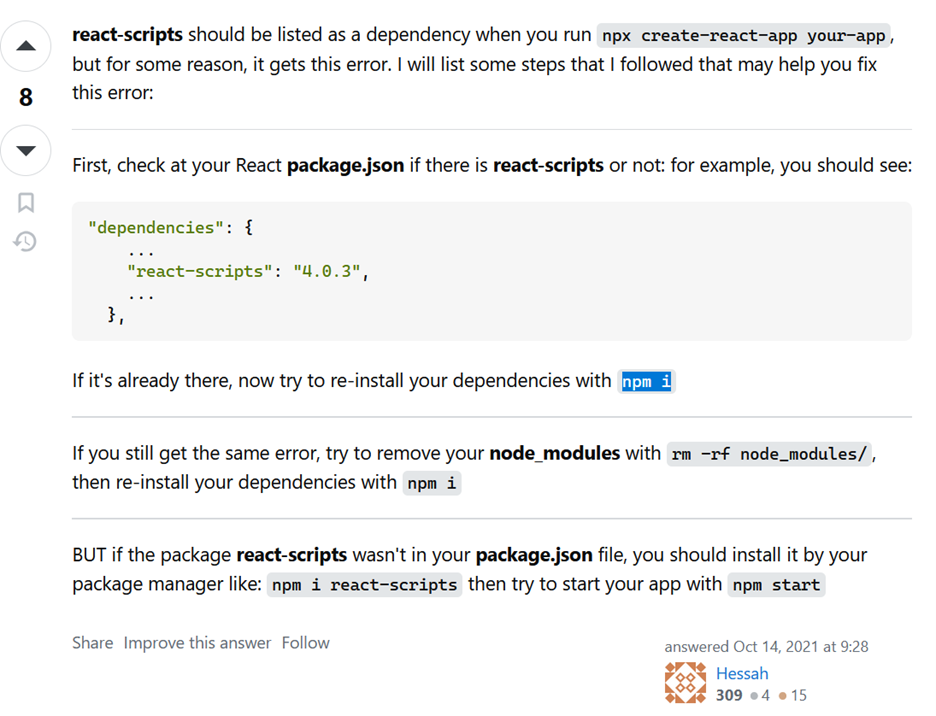Click the vote score number 8
The image size is (936, 716).
pos(26,97)
